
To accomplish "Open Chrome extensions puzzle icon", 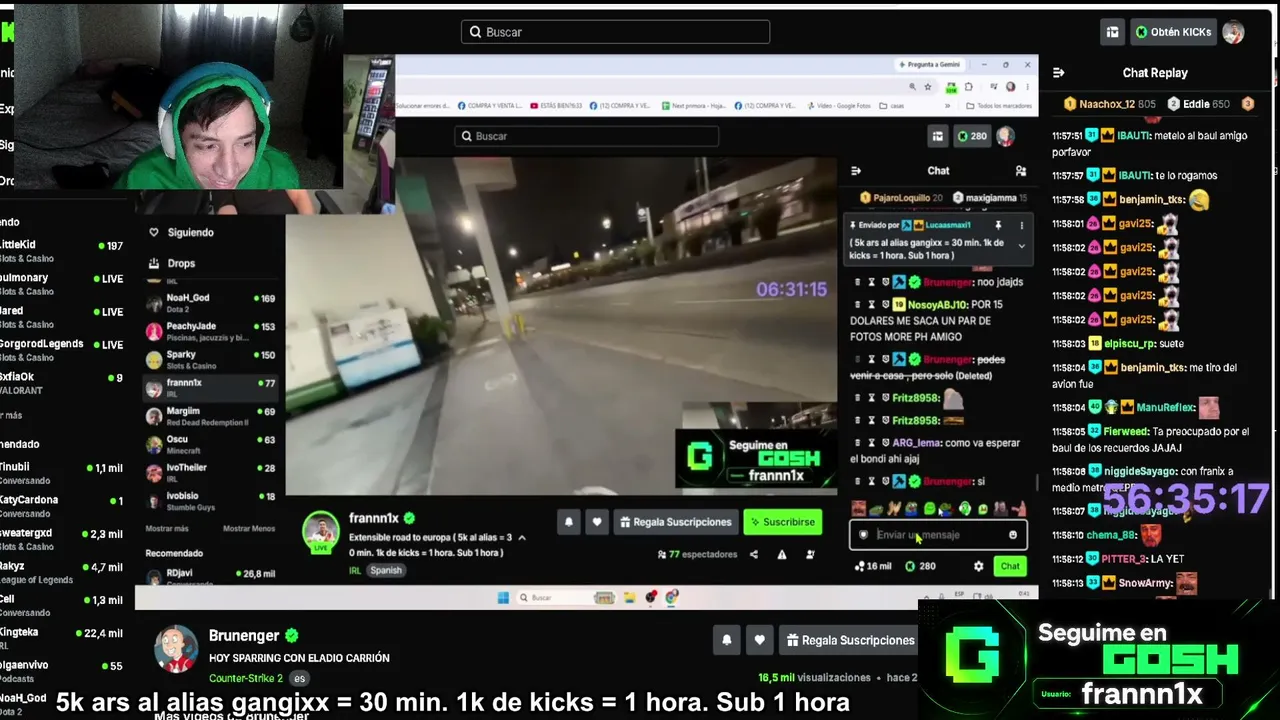I will pos(968,87).
